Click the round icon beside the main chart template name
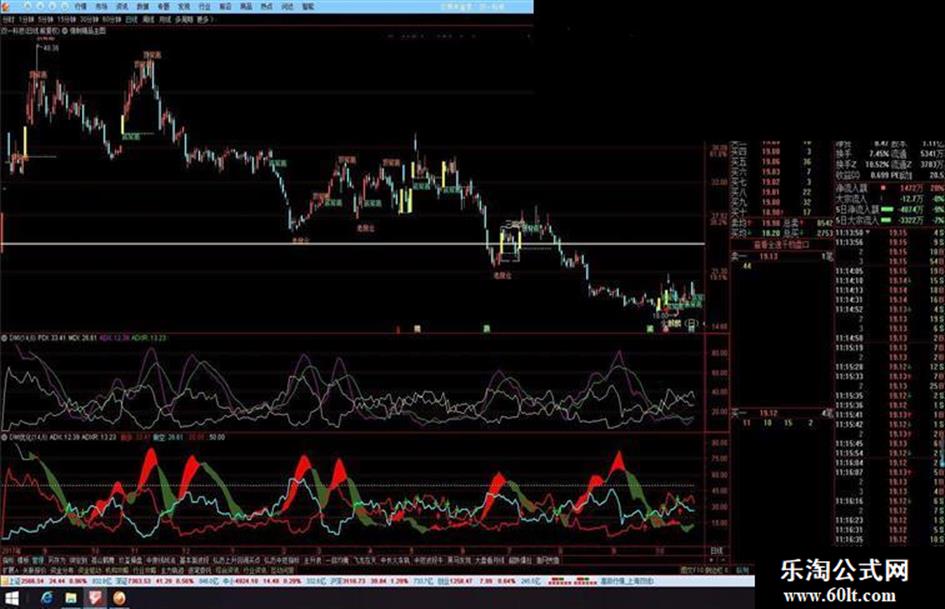This screenshot has width=945, height=609. point(64,30)
